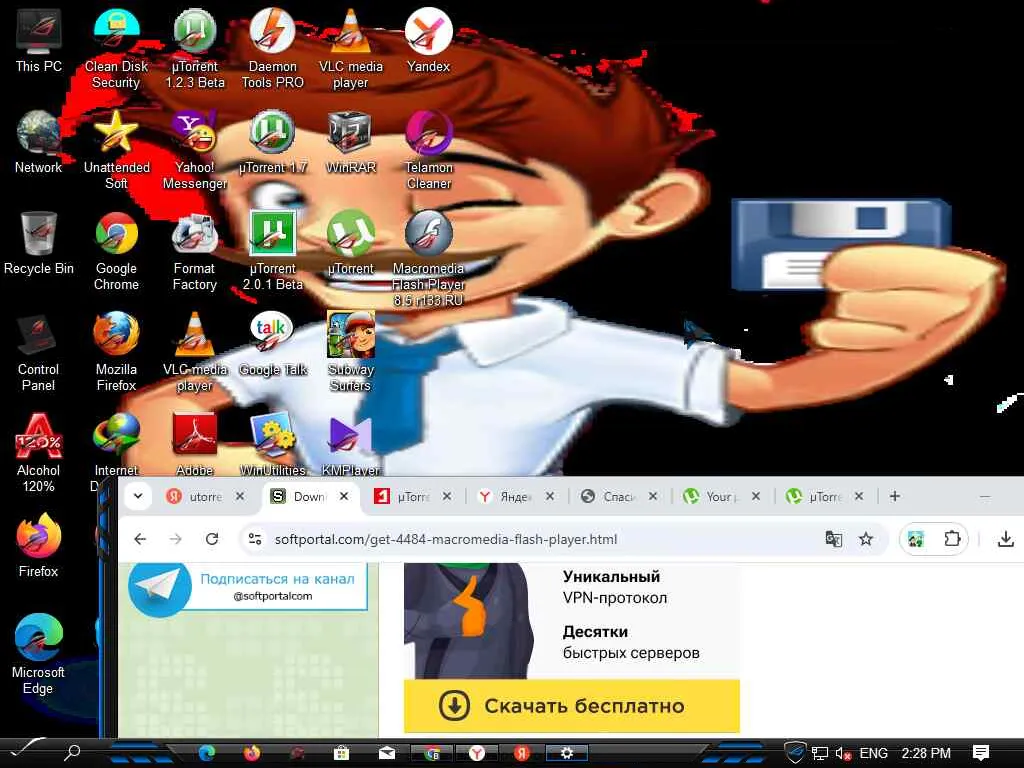This screenshot has height=768, width=1024.
Task: Click Подписаться на канал Telegram link
Action: point(277,579)
